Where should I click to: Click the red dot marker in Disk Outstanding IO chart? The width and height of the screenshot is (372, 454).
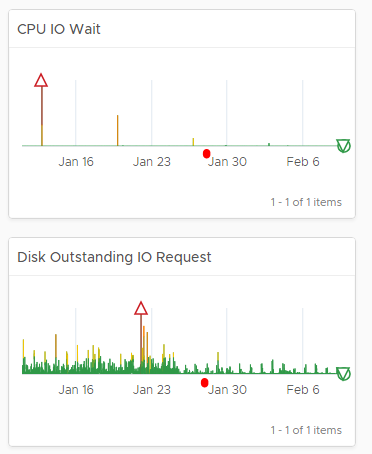205,383
